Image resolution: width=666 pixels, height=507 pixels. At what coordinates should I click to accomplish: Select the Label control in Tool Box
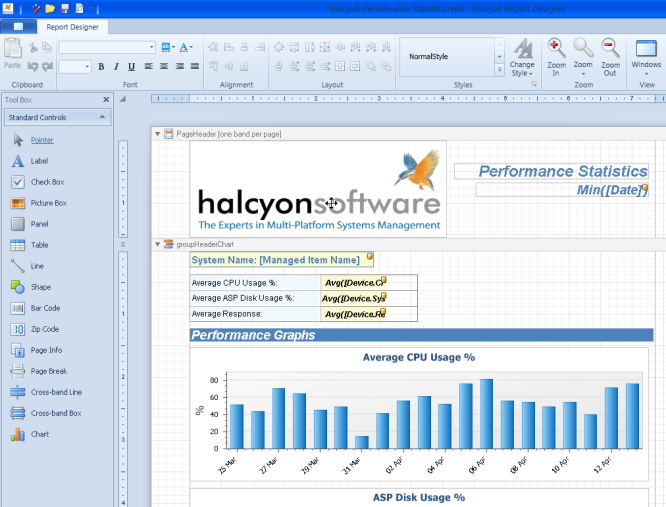coord(39,161)
